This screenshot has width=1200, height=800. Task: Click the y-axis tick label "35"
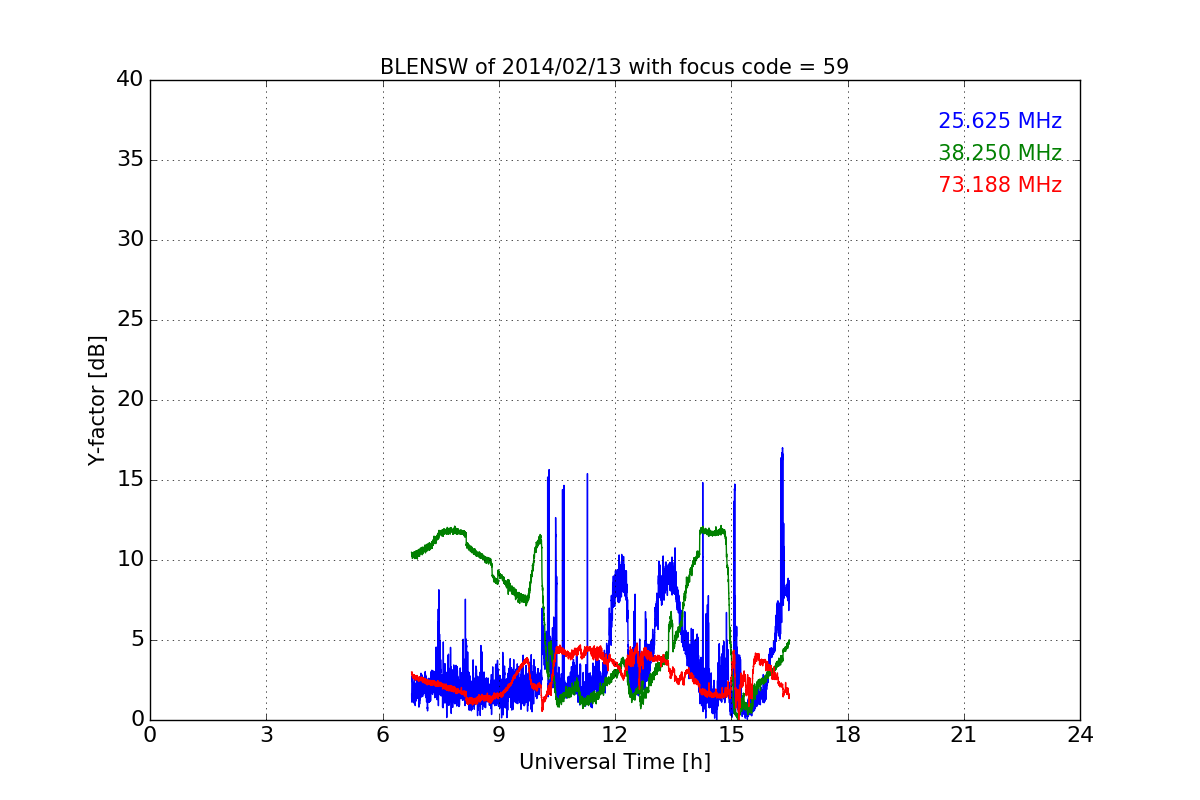coord(130,160)
